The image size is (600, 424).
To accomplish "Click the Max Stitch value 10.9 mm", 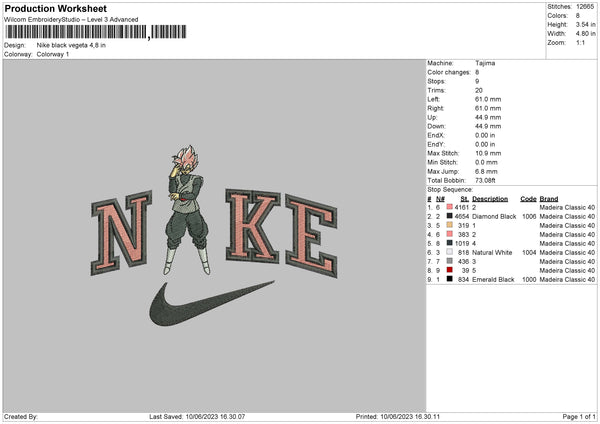I will pyautogui.click(x=488, y=153).
